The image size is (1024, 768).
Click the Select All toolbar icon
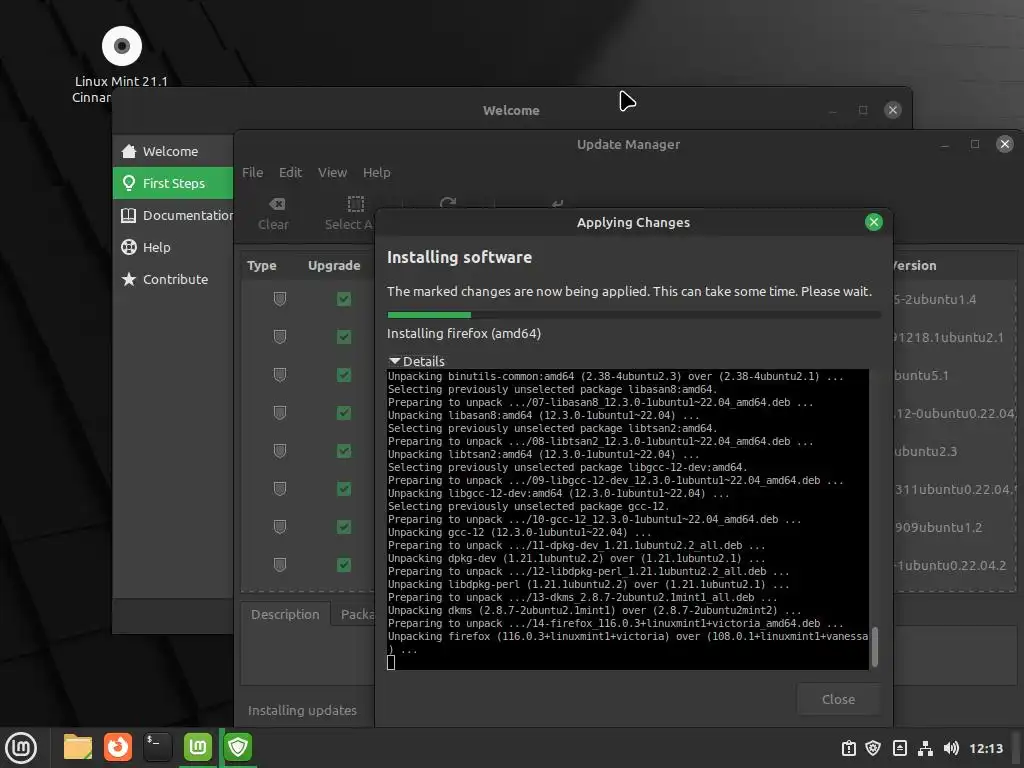tap(356, 204)
